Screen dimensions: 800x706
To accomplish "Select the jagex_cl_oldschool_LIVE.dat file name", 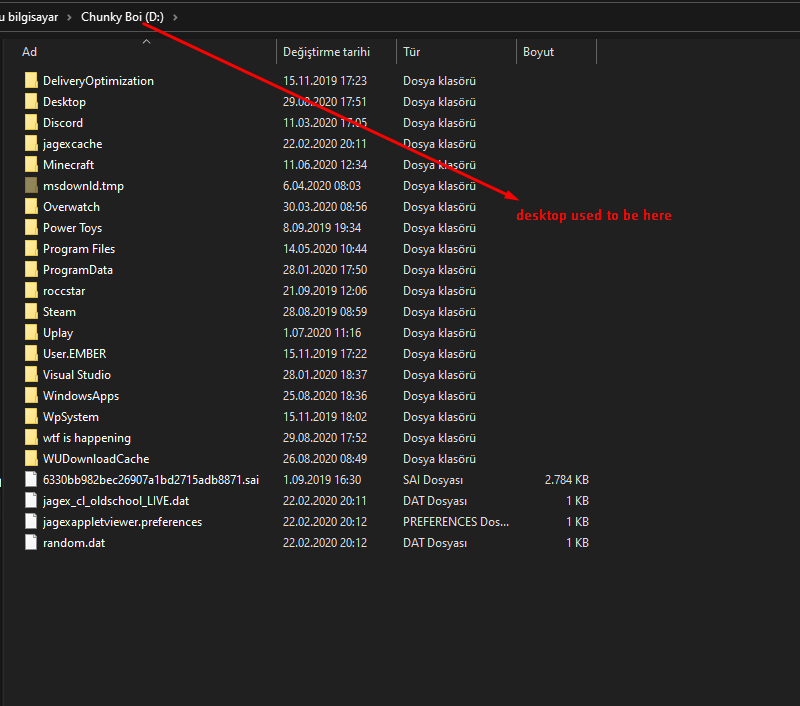I will point(116,501).
